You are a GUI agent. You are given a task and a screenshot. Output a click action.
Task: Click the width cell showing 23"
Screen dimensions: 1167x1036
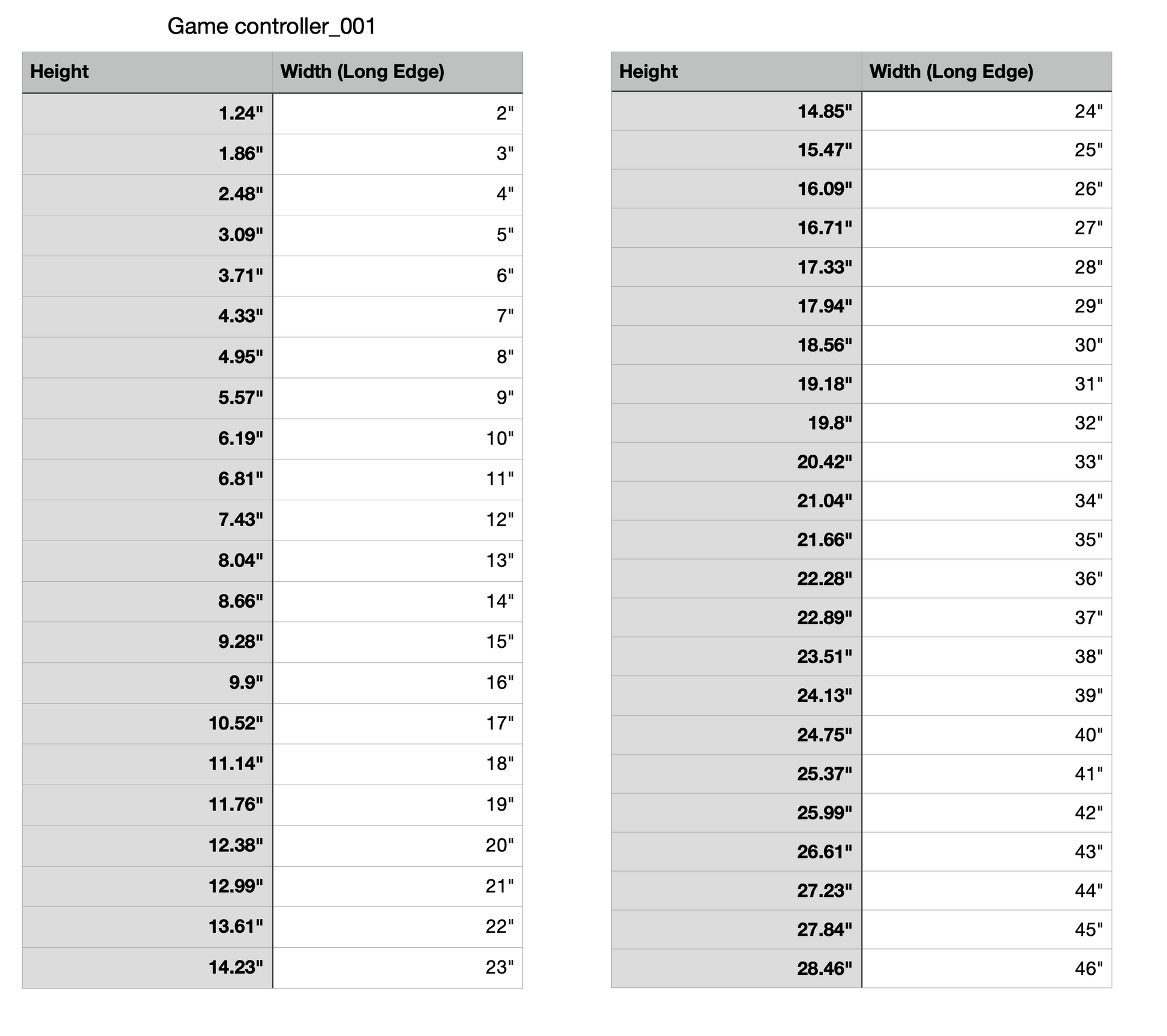[x=397, y=968]
